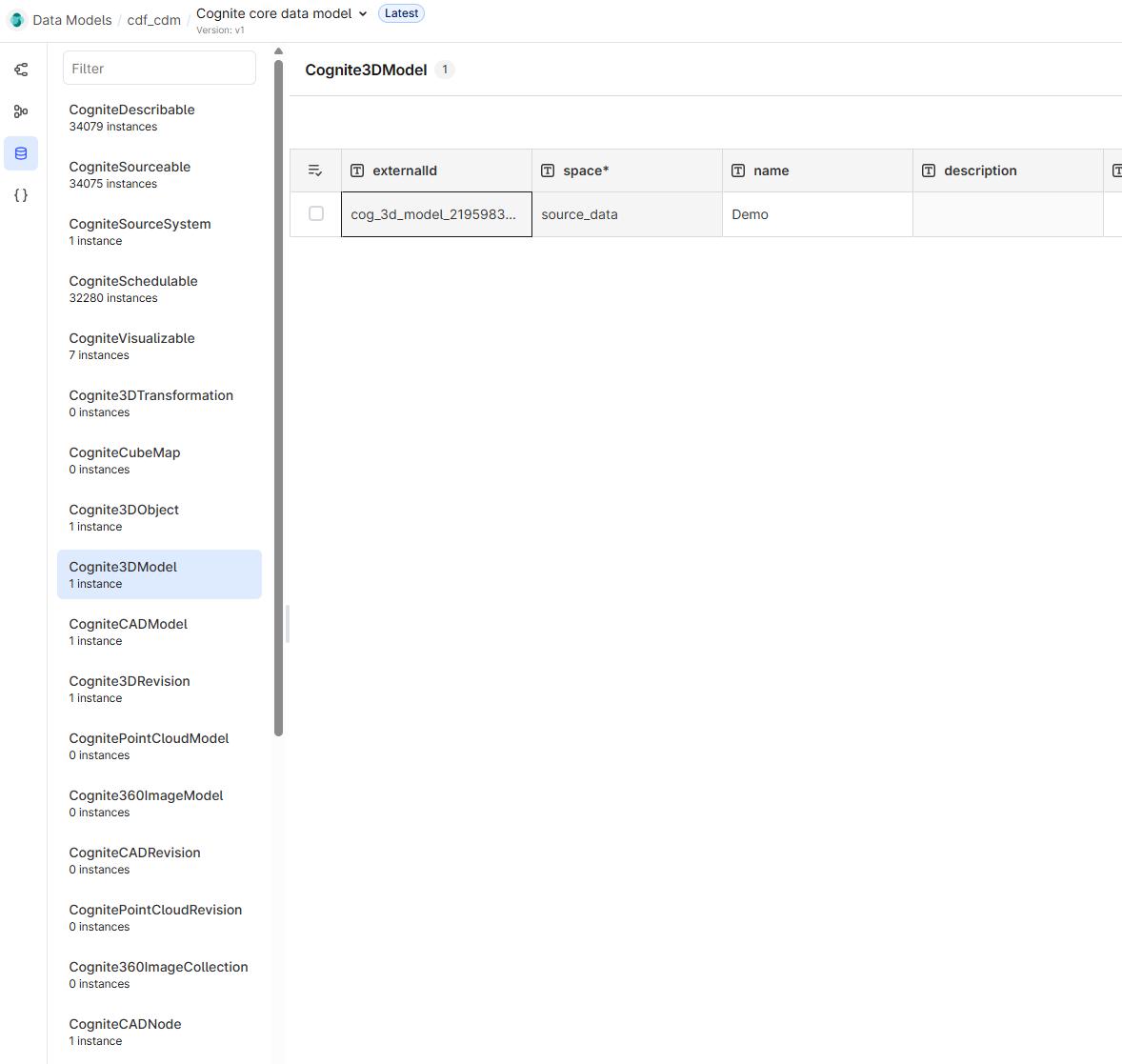Click the scroll-up arrow of the type list

point(278,50)
